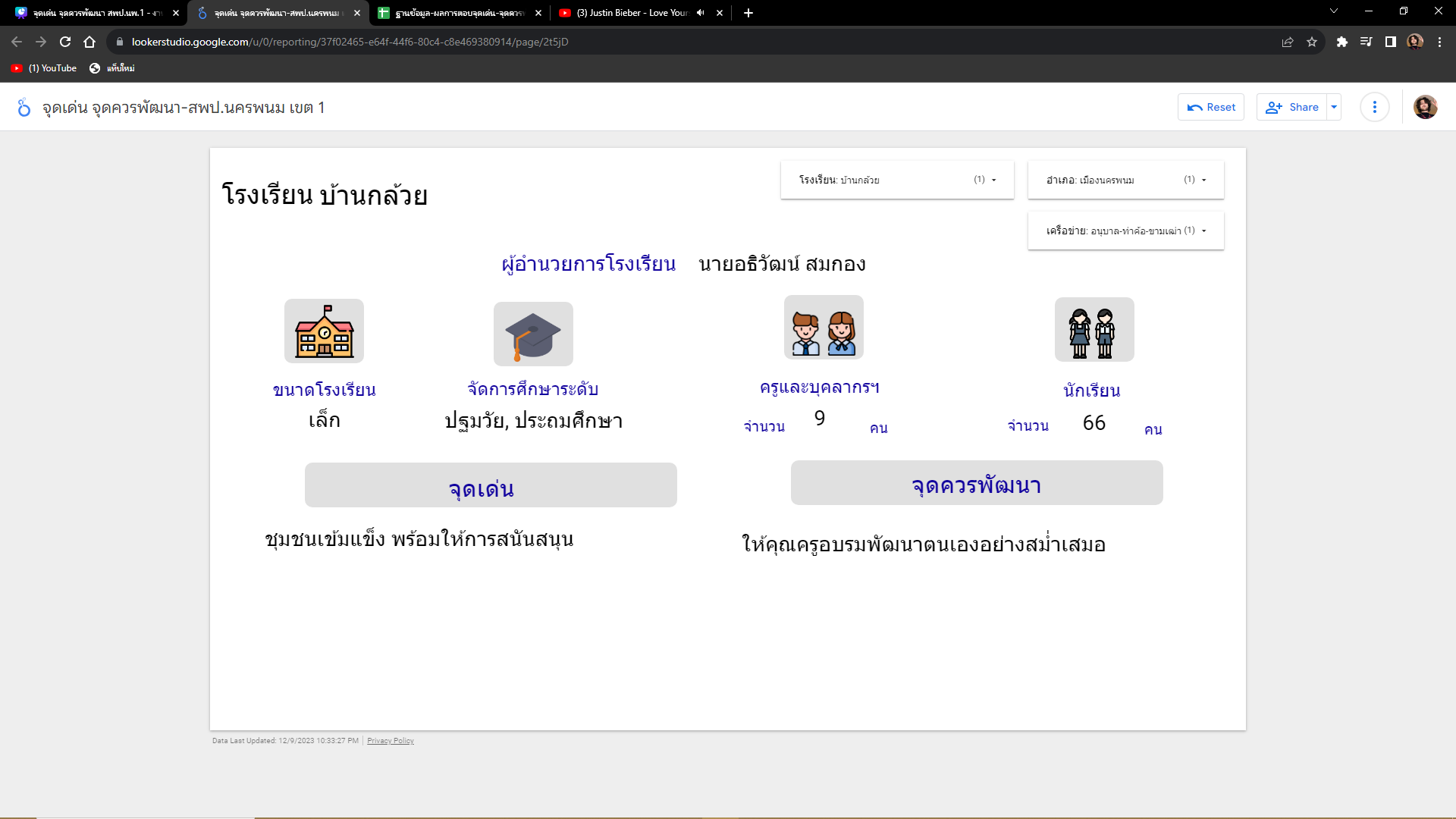Click the students icon
The height and width of the screenshot is (819, 1456).
point(1094,330)
